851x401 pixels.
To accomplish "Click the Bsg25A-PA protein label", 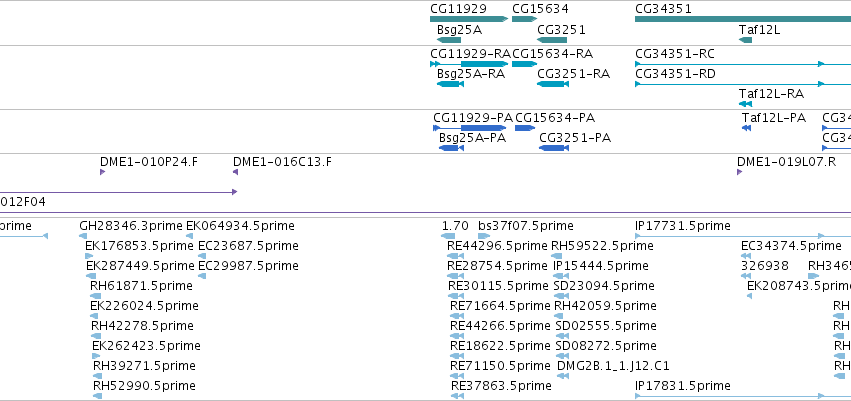I will click(472, 138).
